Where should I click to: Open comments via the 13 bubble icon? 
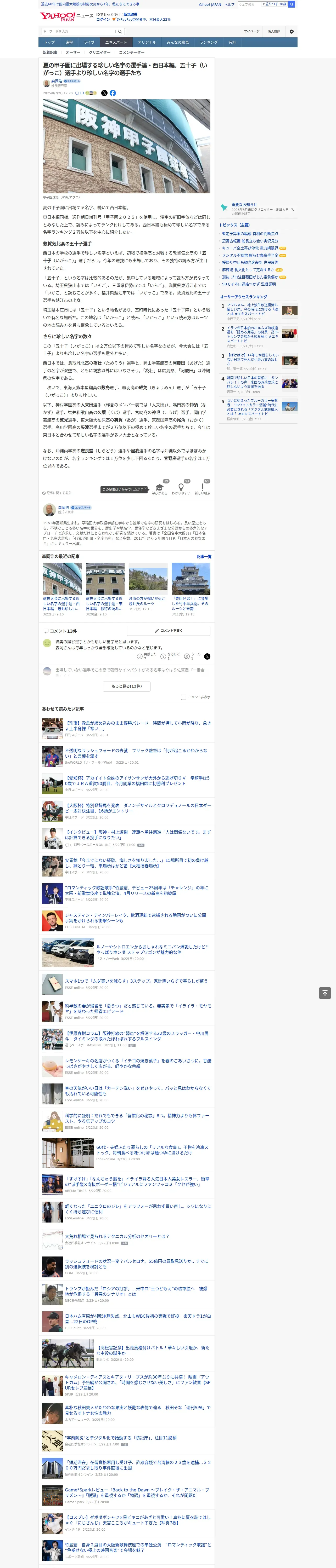(80, 93)
